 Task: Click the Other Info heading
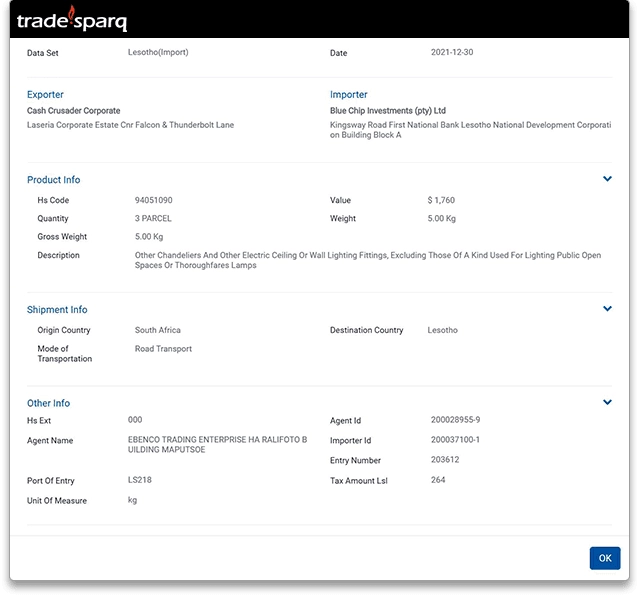coord(48,403)
